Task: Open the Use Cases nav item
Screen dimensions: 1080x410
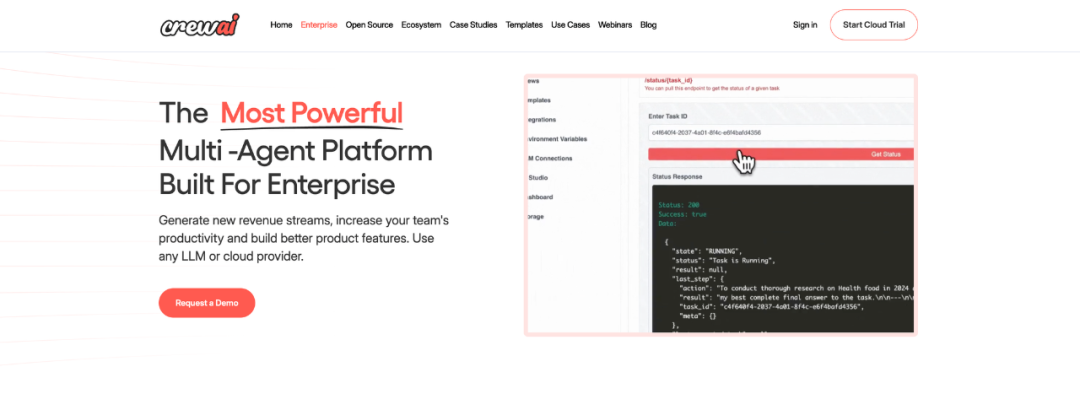Action: point(570,25)
